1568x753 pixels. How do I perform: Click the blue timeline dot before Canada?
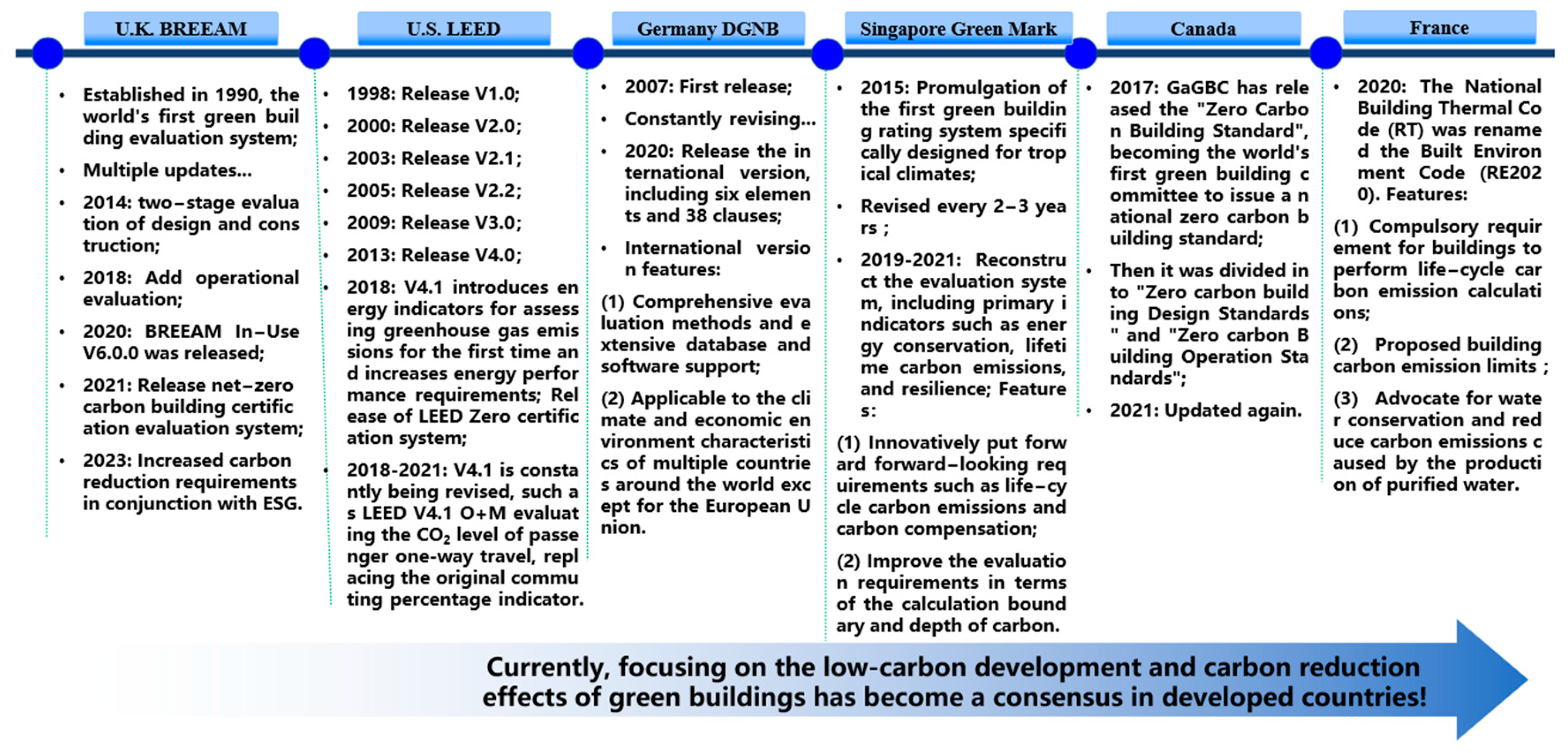(x=1081, y=53)
